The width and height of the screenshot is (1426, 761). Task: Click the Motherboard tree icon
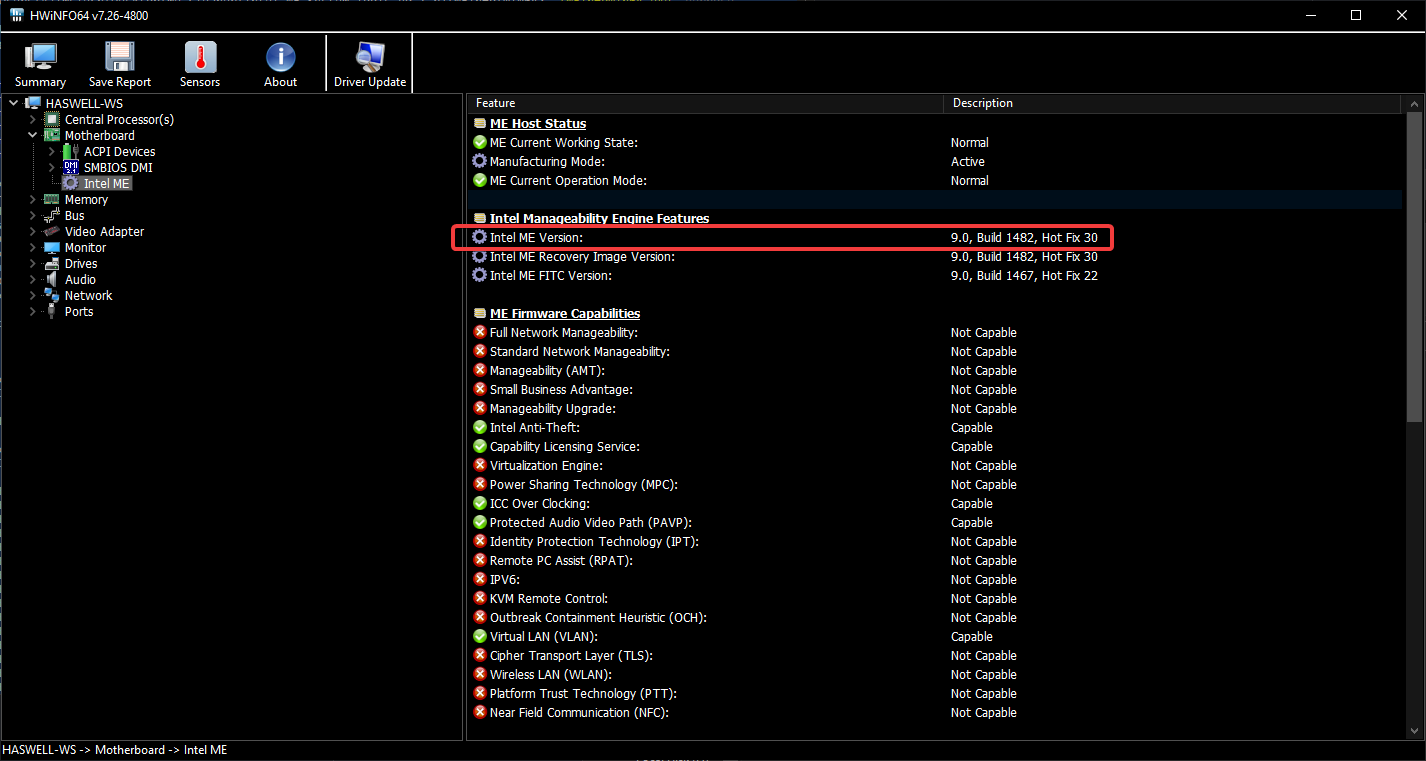52,135
